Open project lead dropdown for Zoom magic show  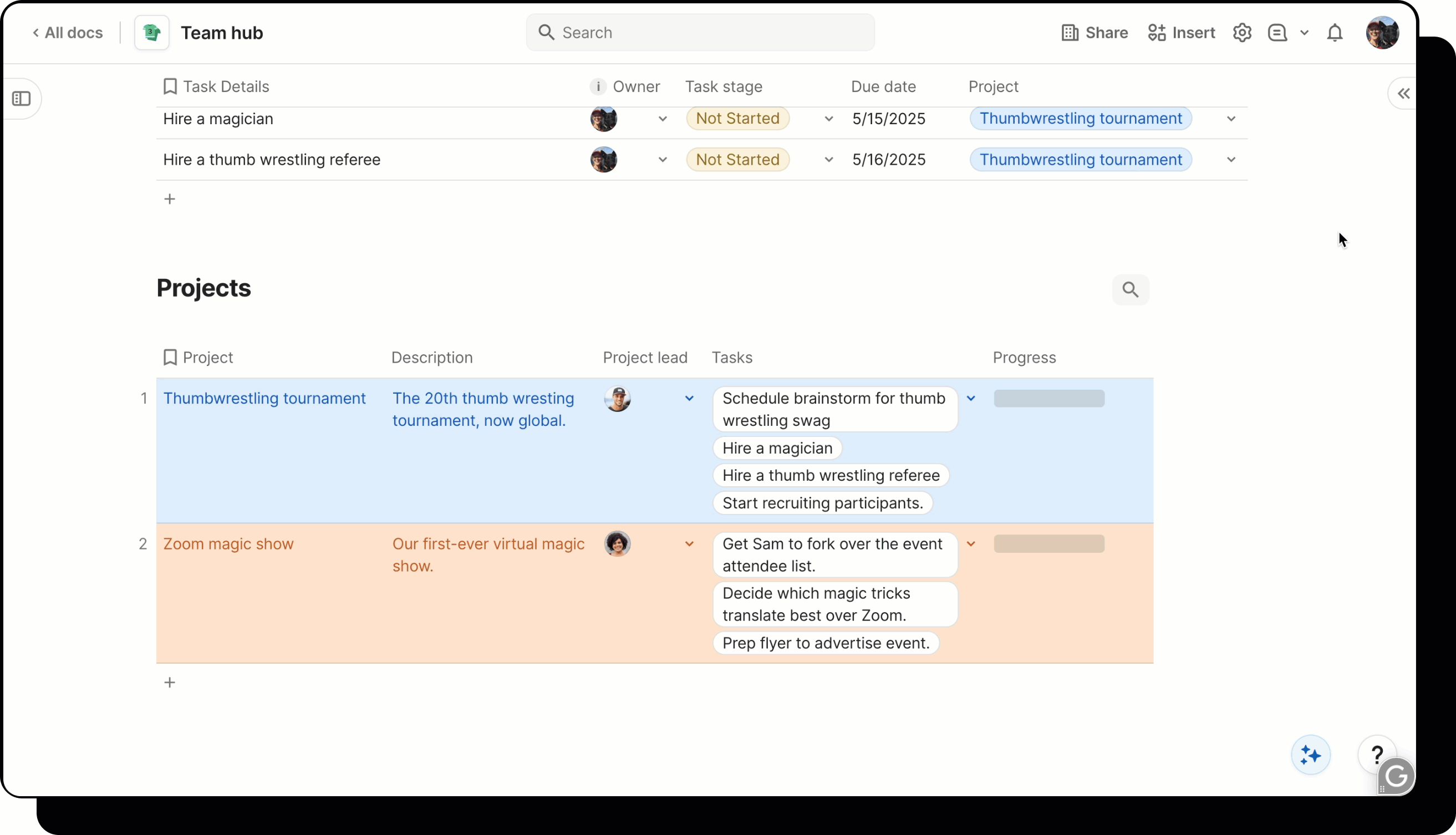[689, 544]
